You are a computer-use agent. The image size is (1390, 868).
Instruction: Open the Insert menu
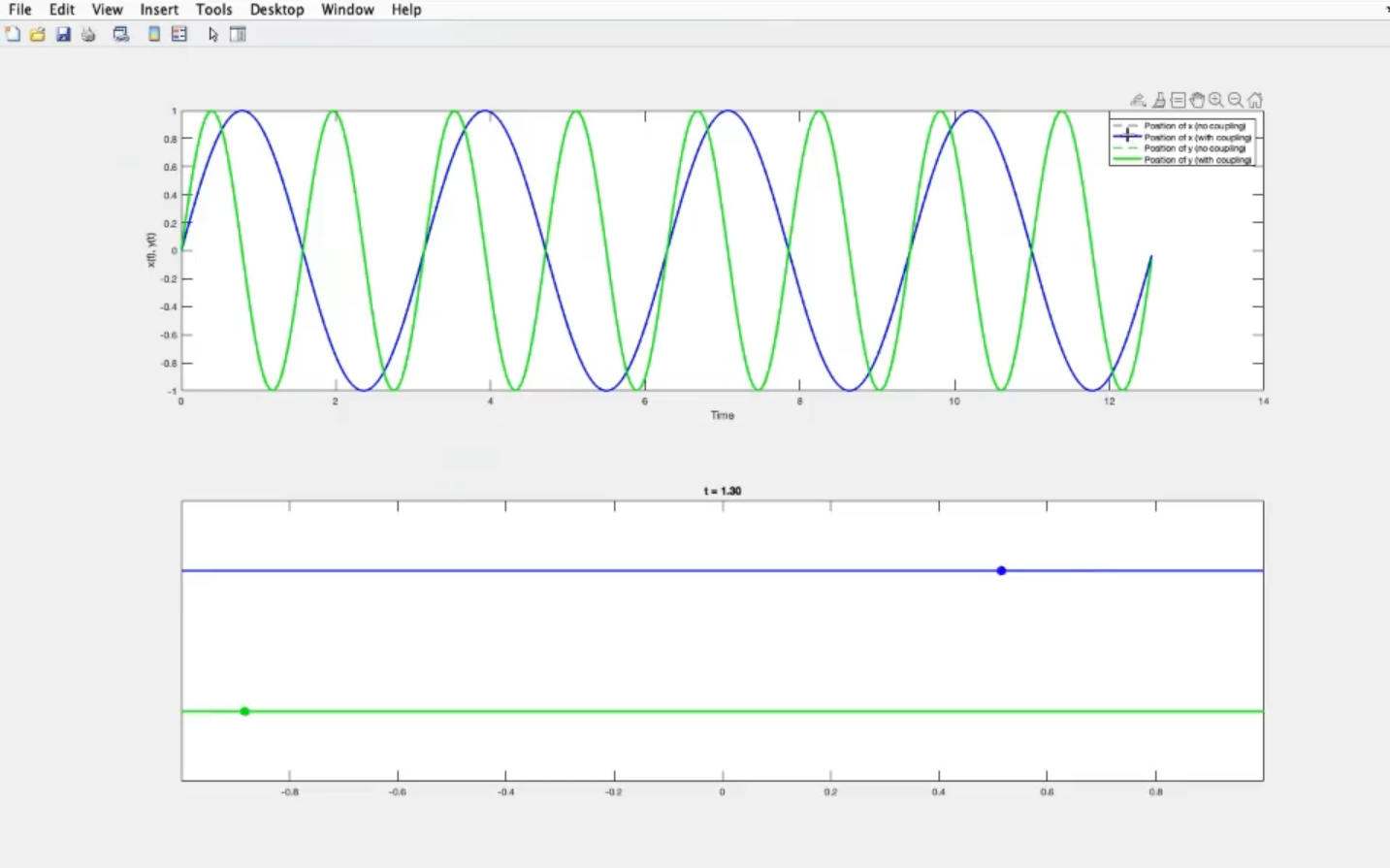[159, 10]
